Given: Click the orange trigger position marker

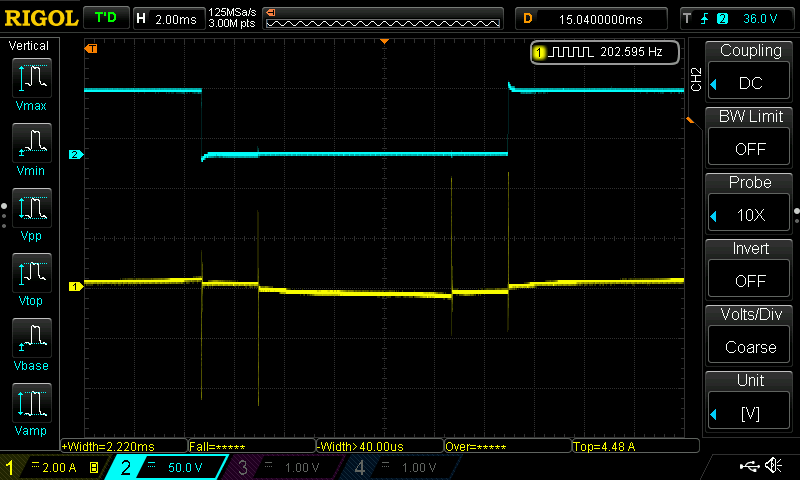Looking at the screenshot, I should tap(385, 42).
